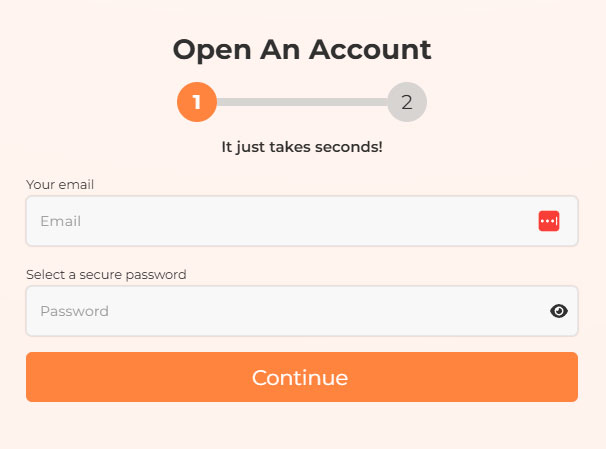
Task: Open autofill via the red dots icon
Action: click(549, 221)
